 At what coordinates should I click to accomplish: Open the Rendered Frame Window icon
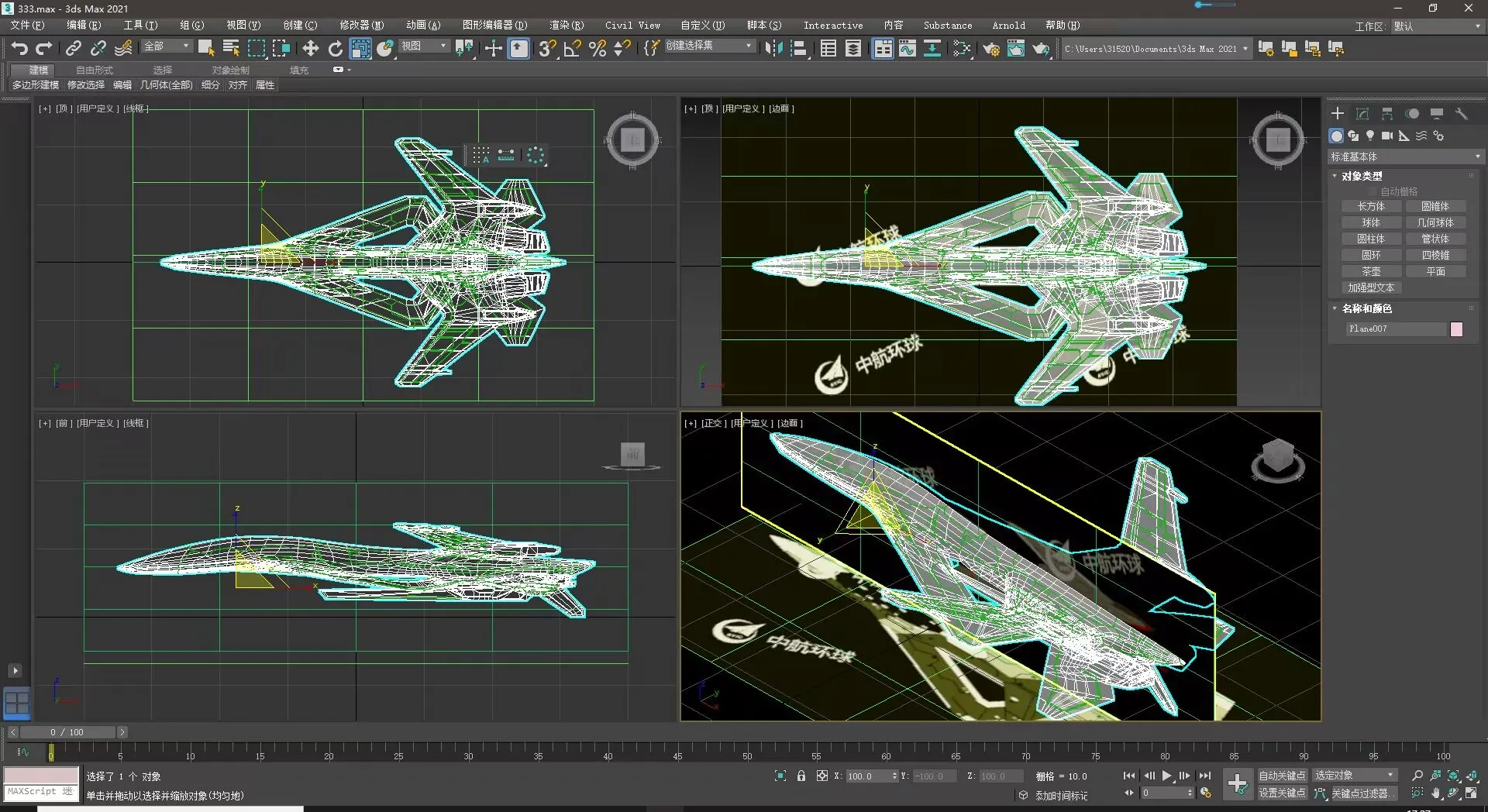[x=1016, y=49]
